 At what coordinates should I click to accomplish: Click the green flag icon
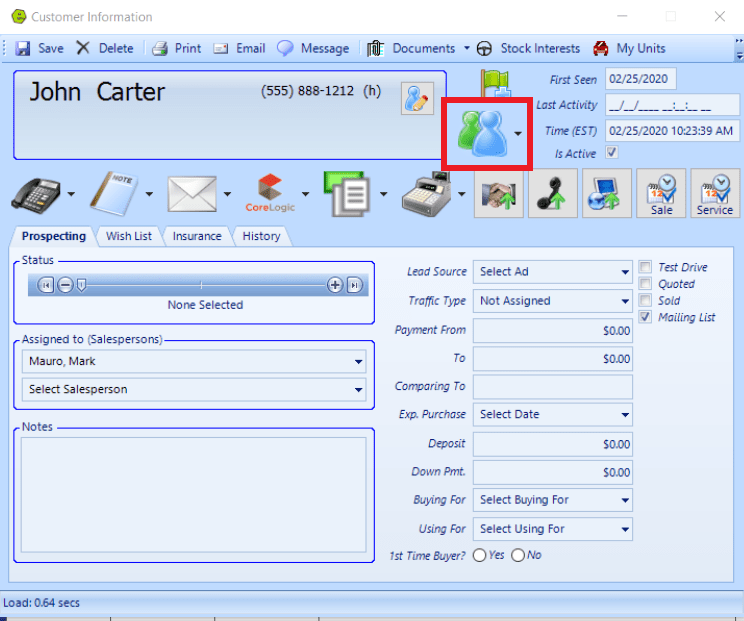495,83
